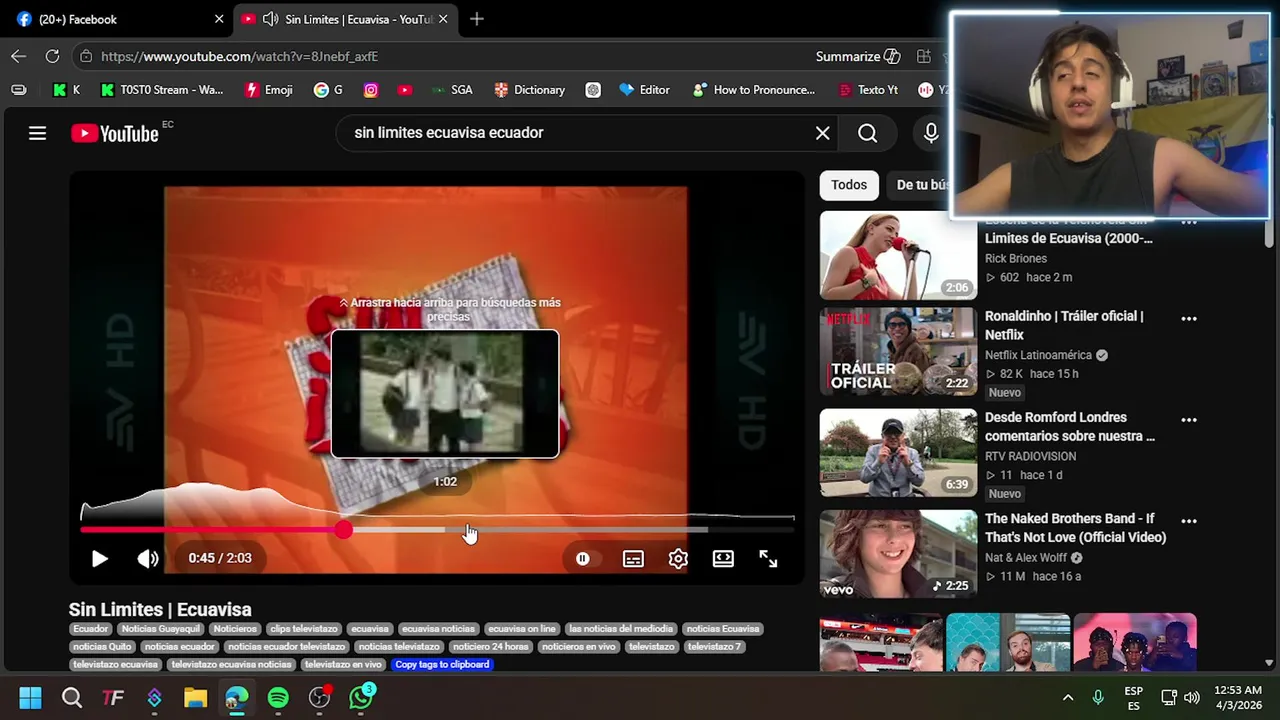The image size is (1280, 720).
Task: Clear the search text with the X
Action: [822, 133]
